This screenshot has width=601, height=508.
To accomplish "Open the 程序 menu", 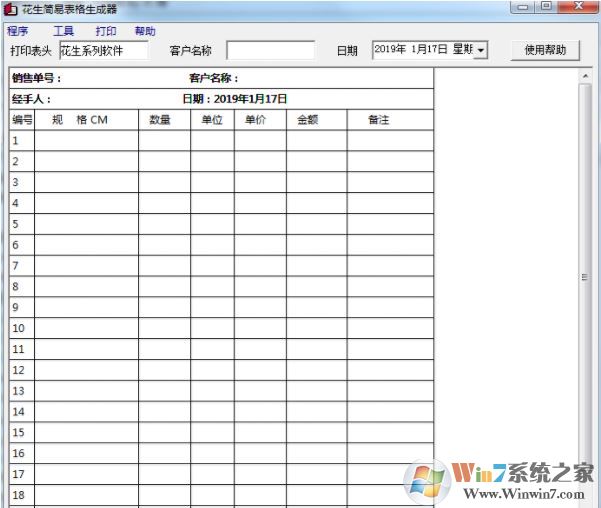I will [x=18, y=31].
